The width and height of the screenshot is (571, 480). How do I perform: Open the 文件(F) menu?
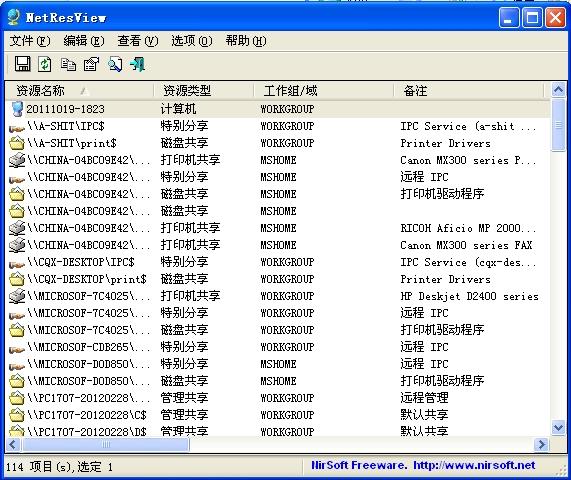click(30, 41)
